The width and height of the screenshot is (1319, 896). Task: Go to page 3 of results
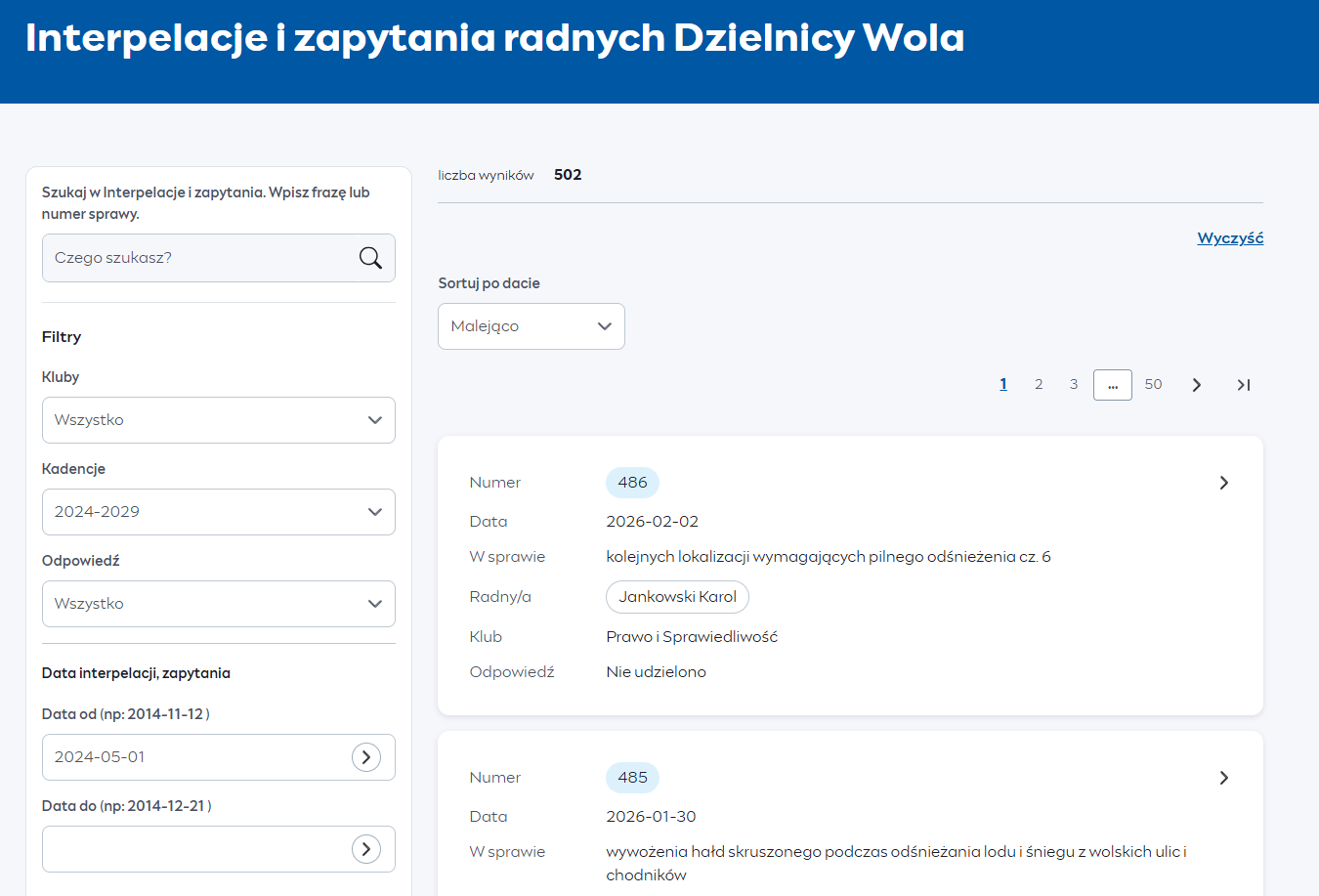[1074, 385]
